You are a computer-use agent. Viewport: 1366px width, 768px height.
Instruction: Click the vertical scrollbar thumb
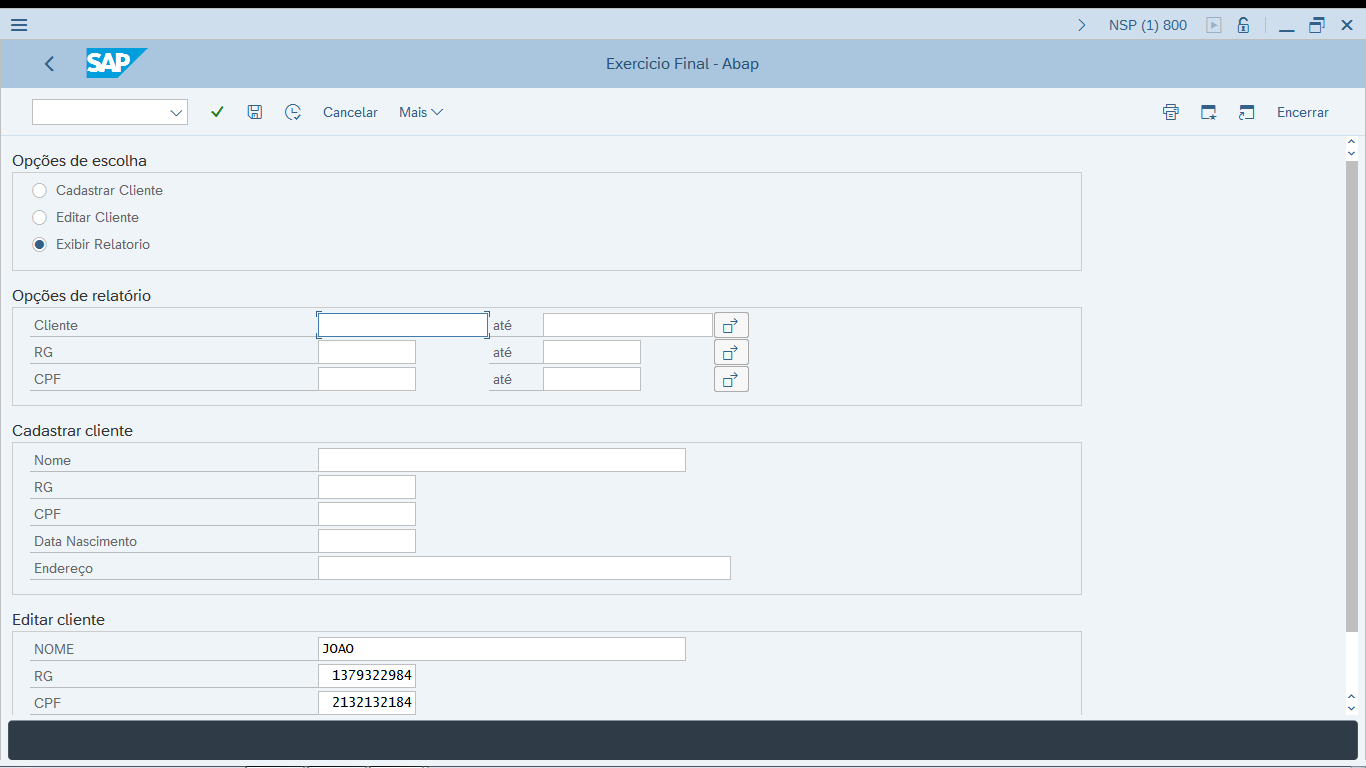click(x=1352, y=396)
